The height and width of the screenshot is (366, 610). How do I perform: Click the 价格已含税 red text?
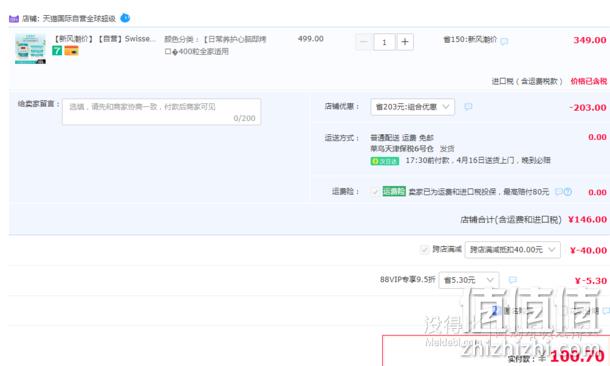pos(589,81)
